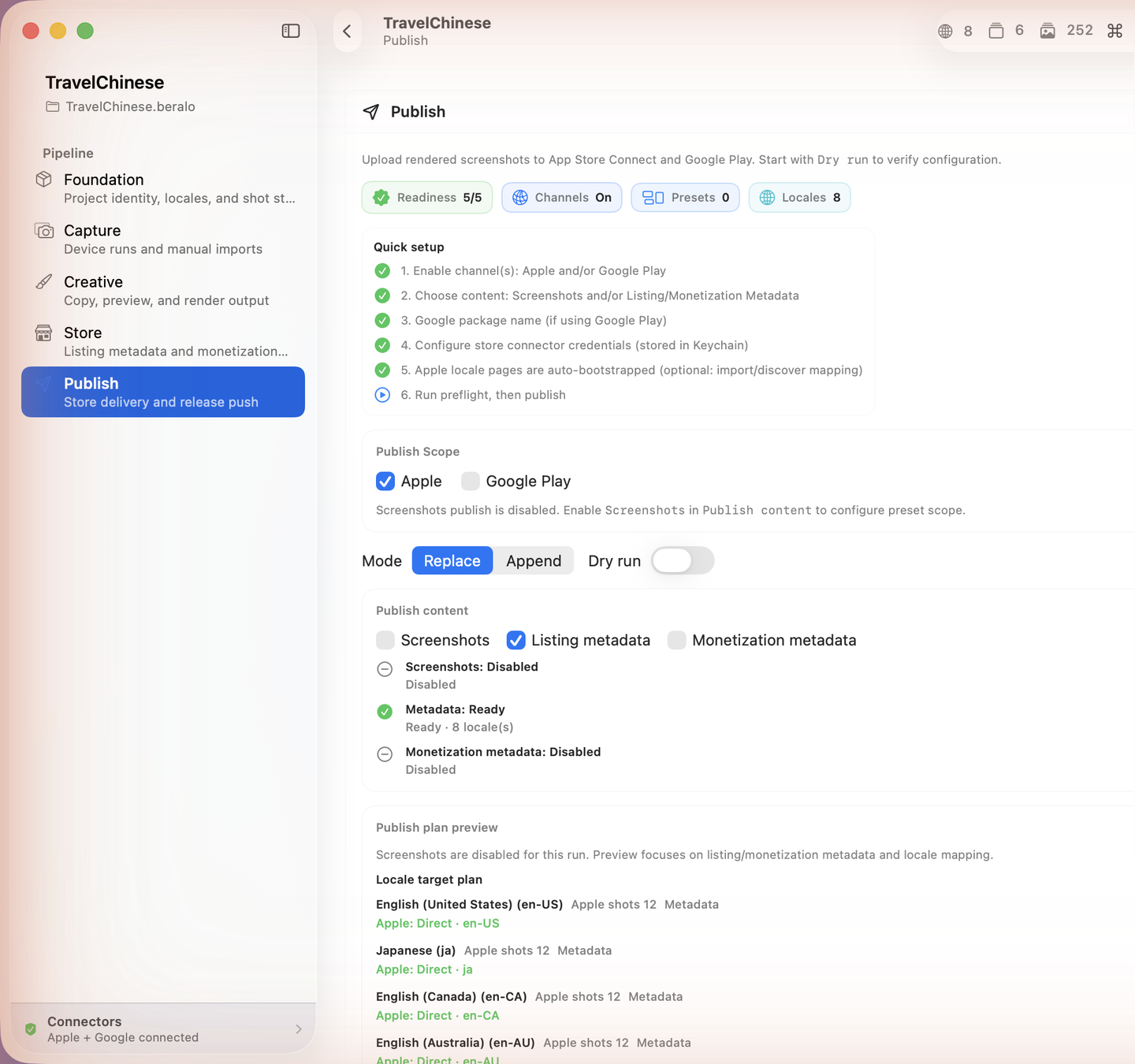Enable Monetization metadata checkbox
Screen dimensions: 1135x1064
click(x=676, y=640)
